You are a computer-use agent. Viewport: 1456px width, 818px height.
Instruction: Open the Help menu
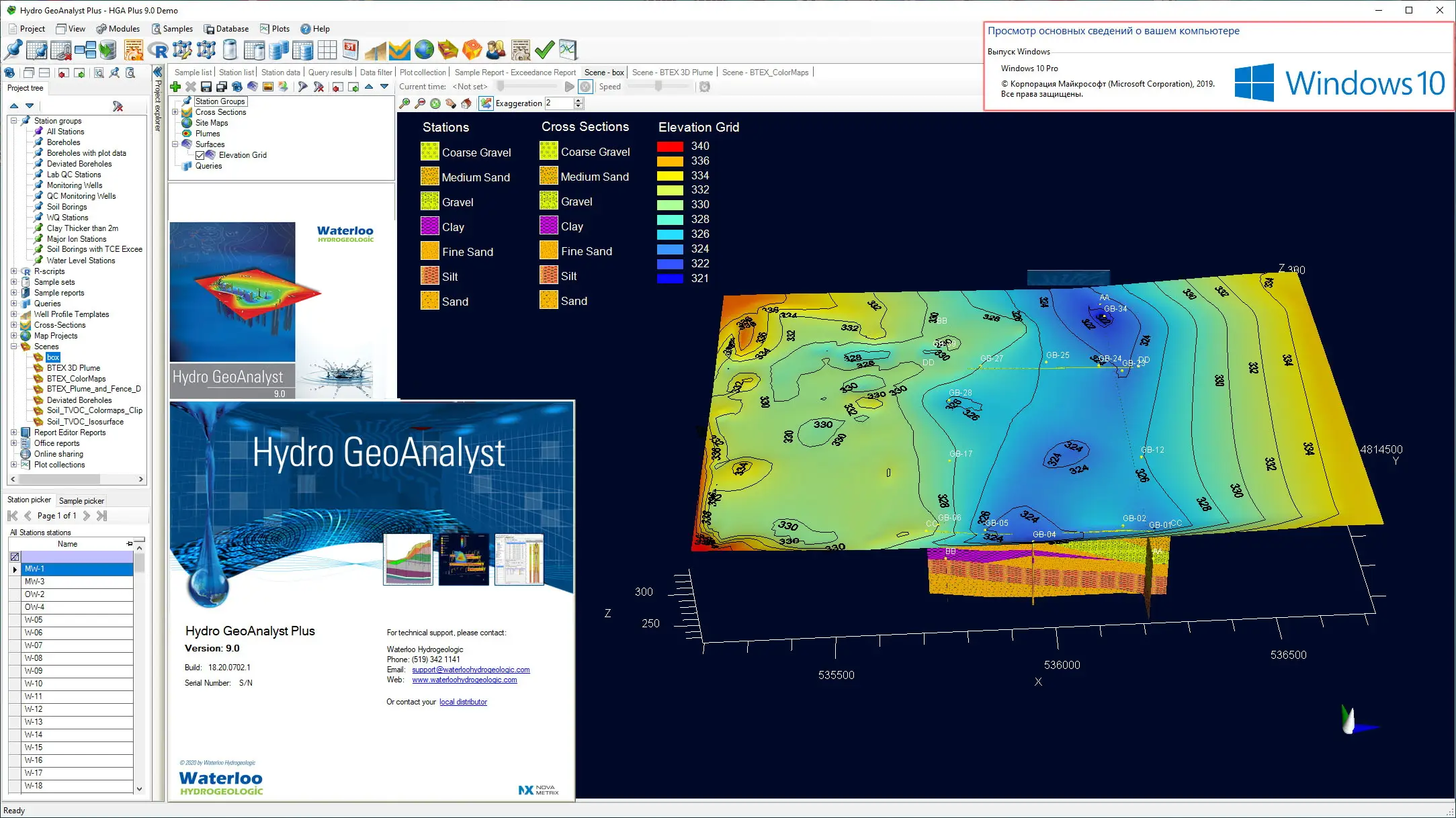click(x=315, y=29)
